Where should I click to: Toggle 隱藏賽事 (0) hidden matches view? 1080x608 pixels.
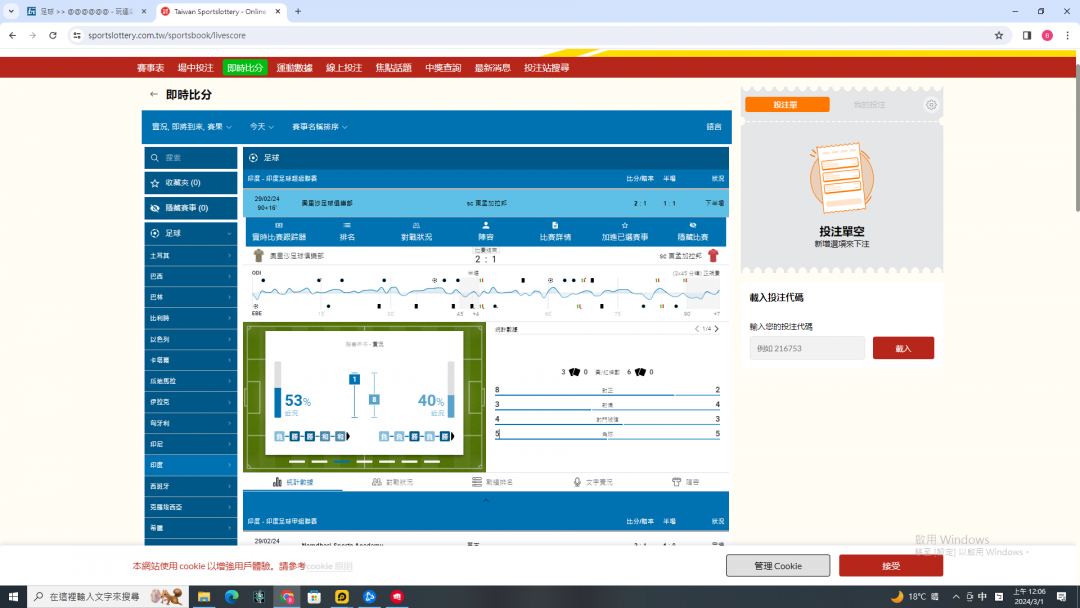coord(191,208)
